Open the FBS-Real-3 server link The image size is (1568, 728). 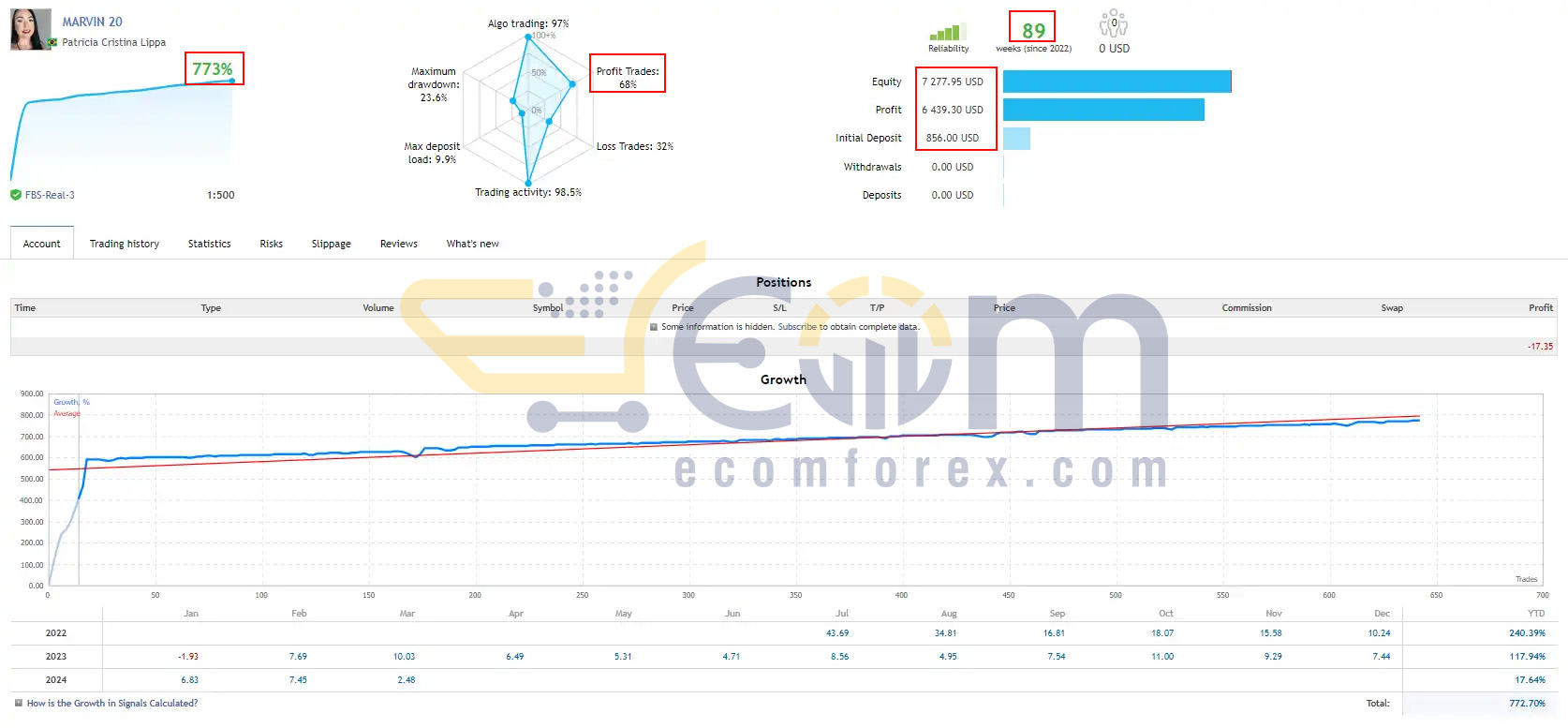50,195
